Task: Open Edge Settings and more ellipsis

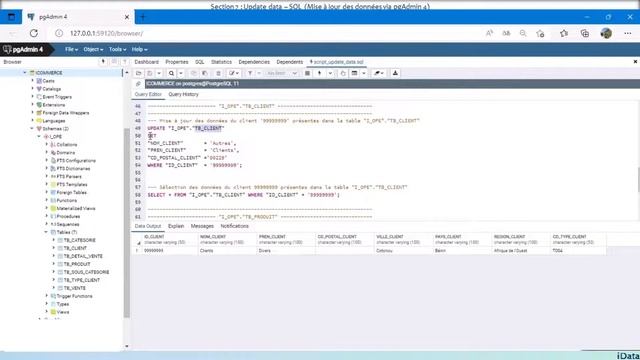Action: coord(628,33)
